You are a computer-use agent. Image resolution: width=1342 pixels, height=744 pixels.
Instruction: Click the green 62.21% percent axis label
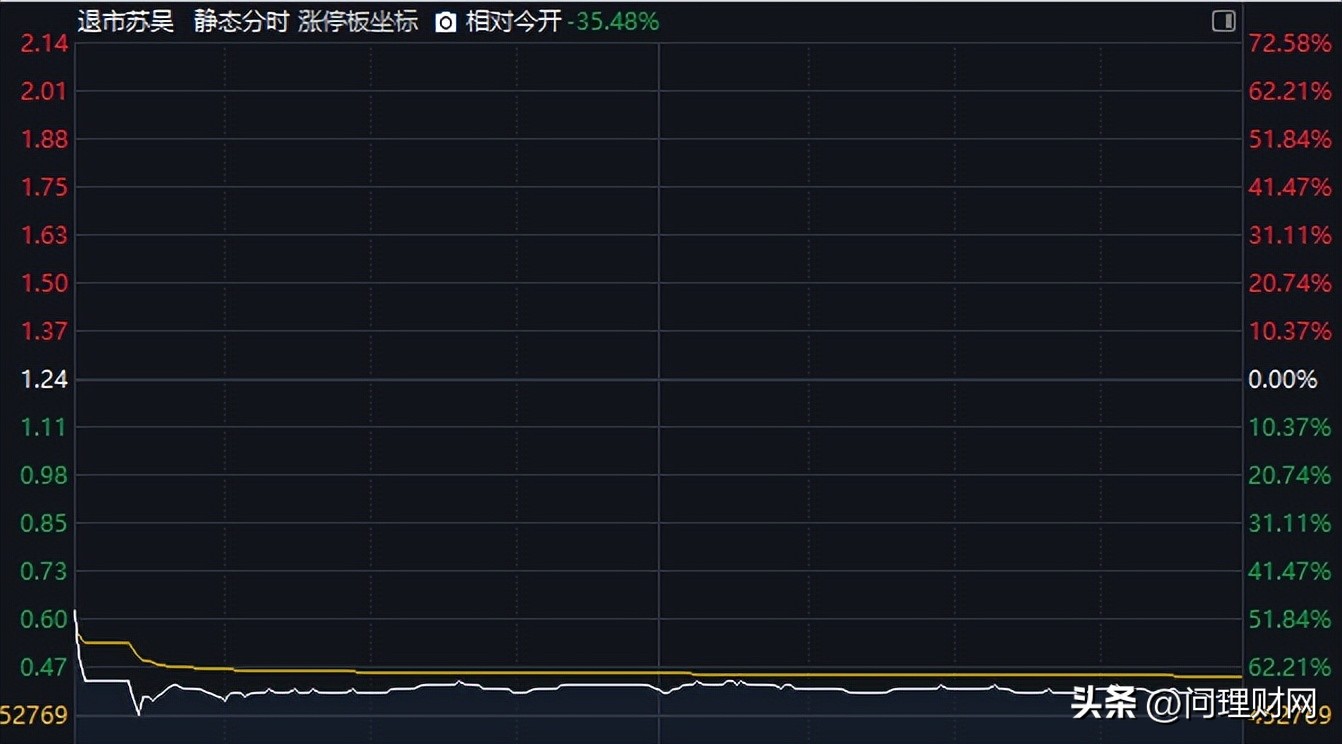click(1290, 667)
